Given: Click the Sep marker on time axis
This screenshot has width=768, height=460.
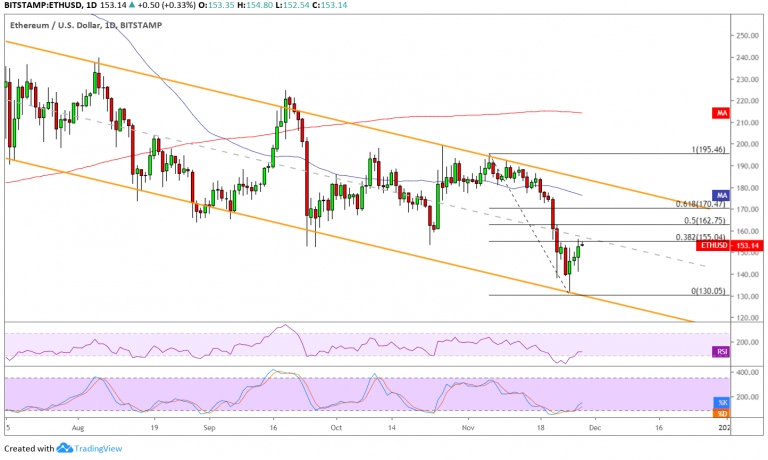Looking at the screenshot, I should [x=209, y=425].
